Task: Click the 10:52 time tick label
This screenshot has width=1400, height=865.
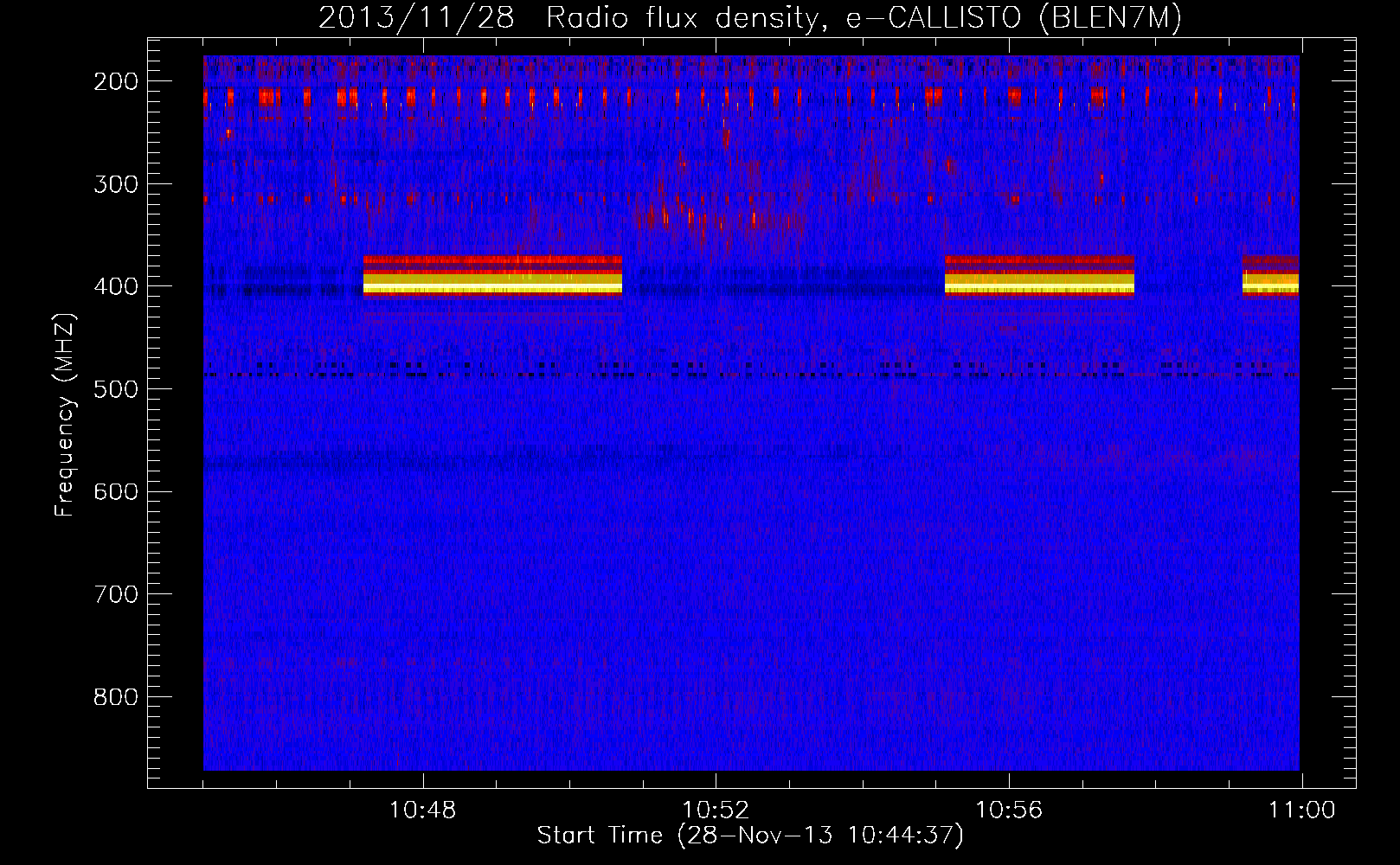Action: tap(716, 811)
